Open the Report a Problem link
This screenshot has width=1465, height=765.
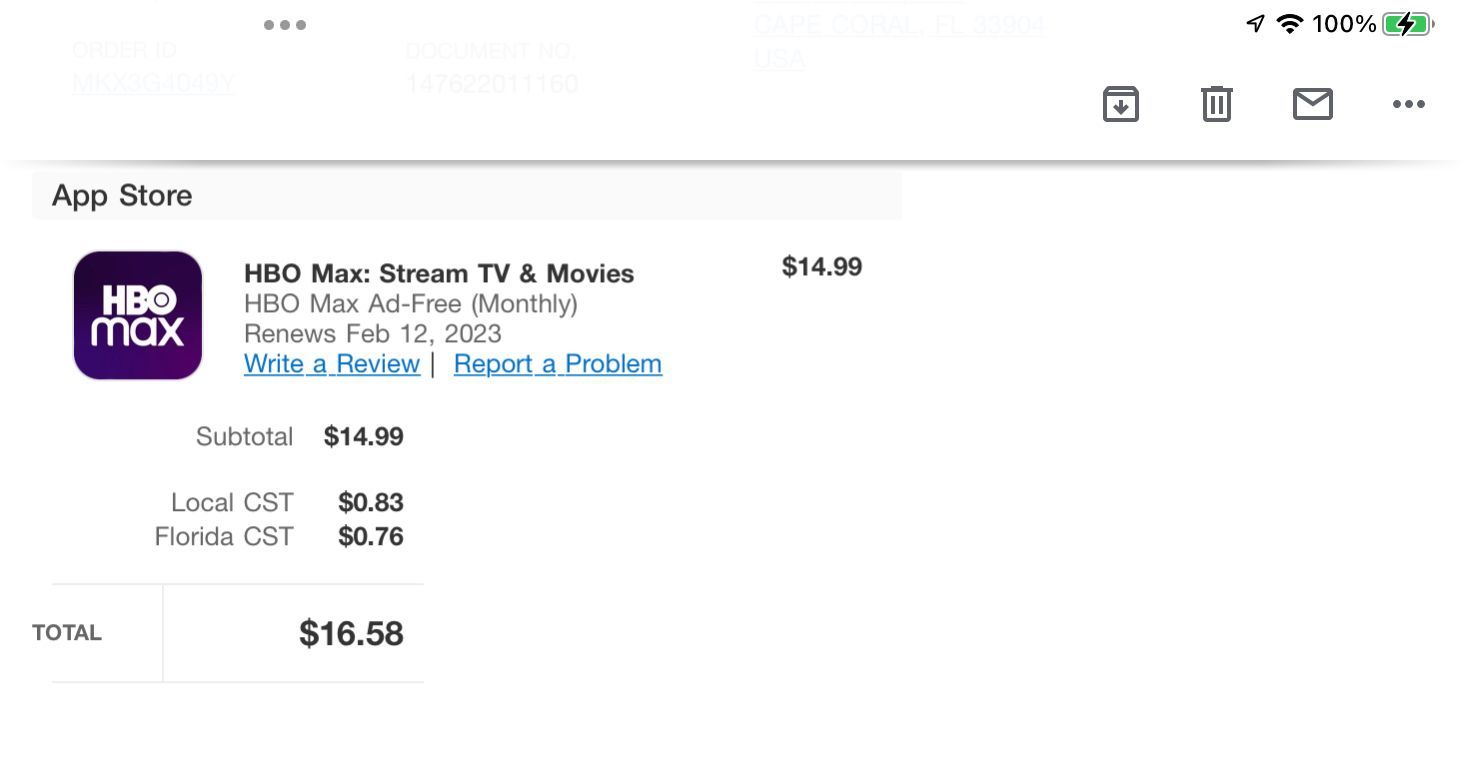point(558,364)
